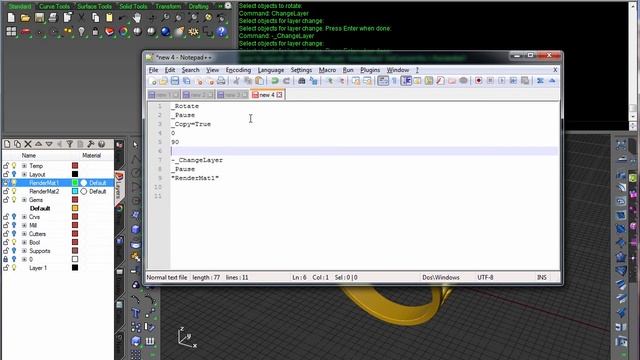Open Rhino toolbar options gear beside tabs

tap(228, 6)
